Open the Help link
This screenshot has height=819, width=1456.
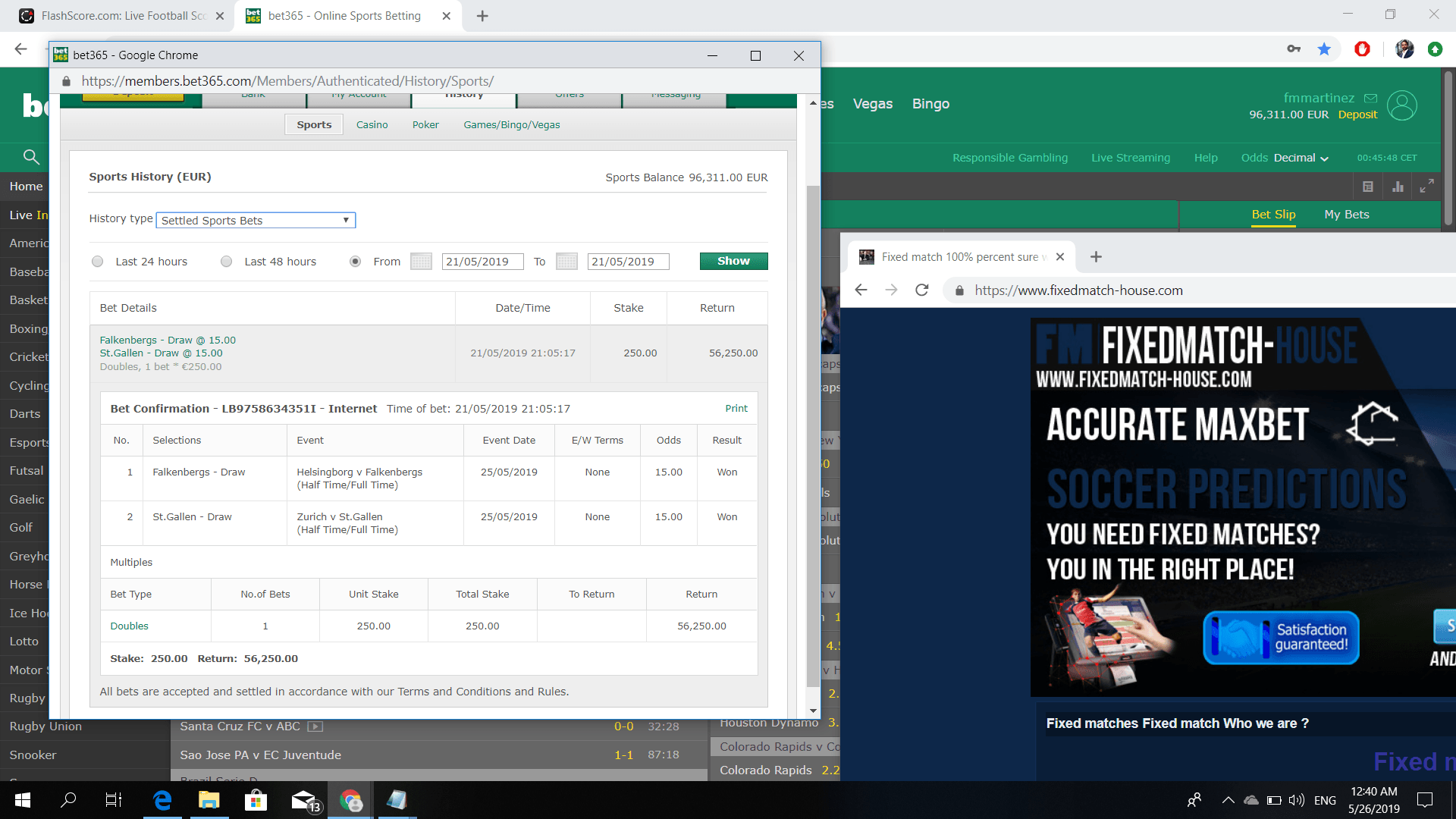pos(1206,158)
